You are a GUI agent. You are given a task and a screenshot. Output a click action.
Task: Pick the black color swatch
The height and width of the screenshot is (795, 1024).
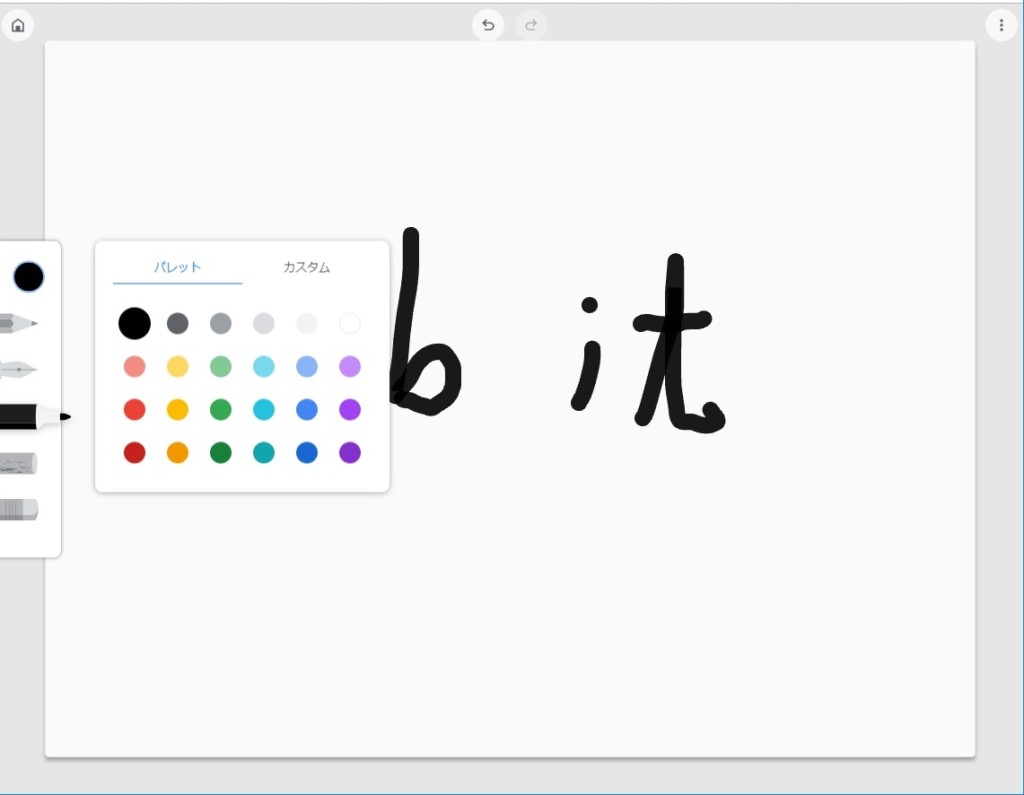pyautogui.click(x=134, y=323)
